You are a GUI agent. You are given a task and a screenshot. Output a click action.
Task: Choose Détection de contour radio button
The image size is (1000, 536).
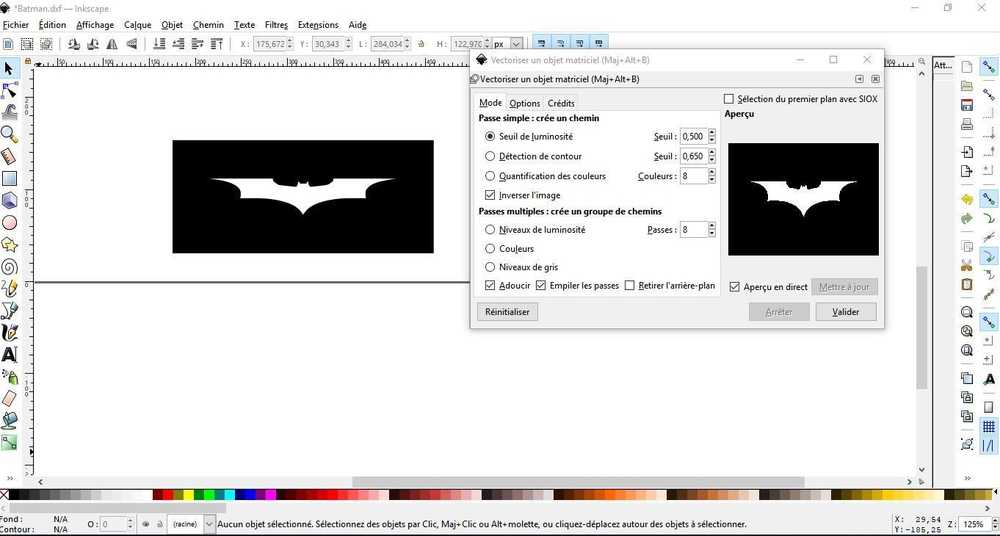pos(490,156)
